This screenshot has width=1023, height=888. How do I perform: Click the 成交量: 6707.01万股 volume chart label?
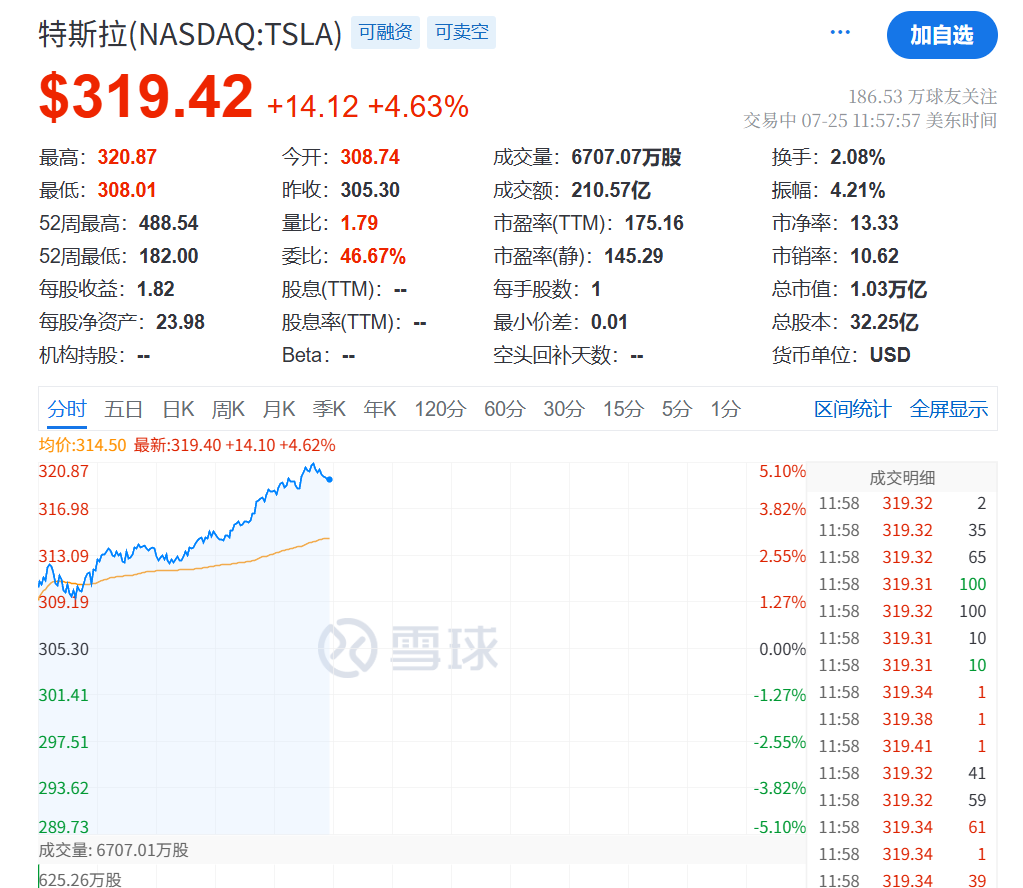tap(114, 850)
